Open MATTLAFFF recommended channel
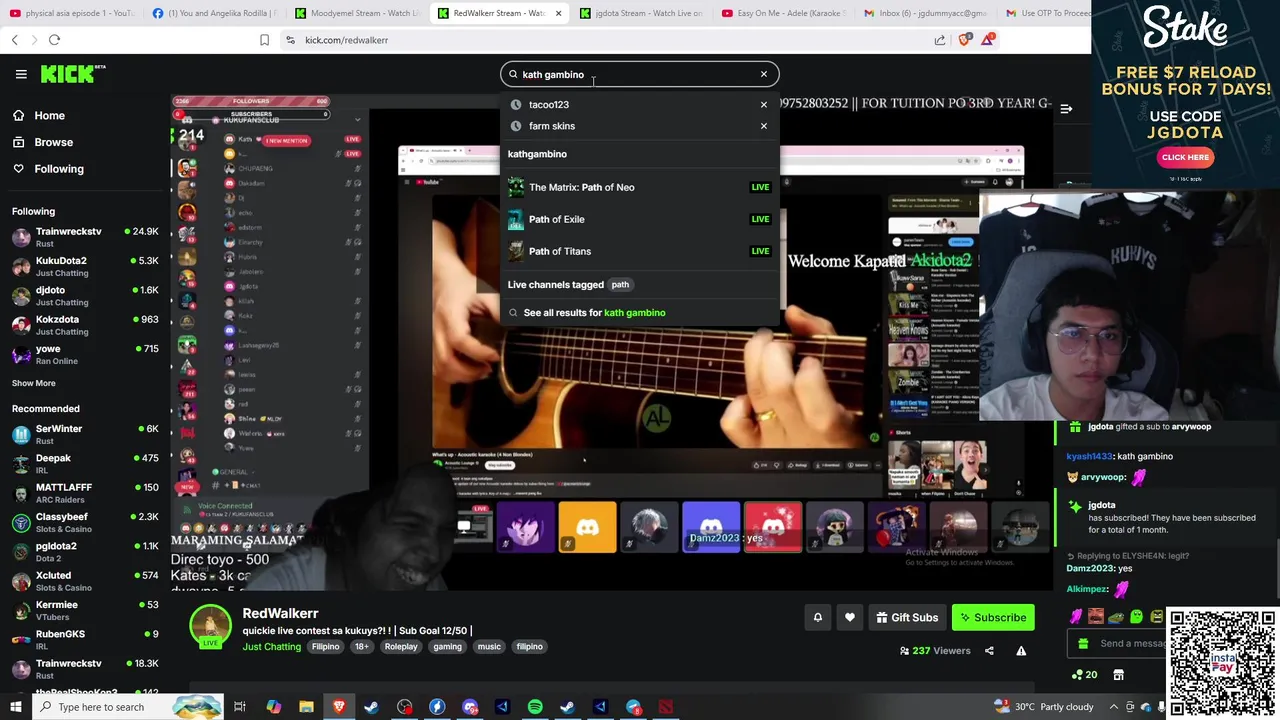Screen dimensions: 1280x720 85,493
